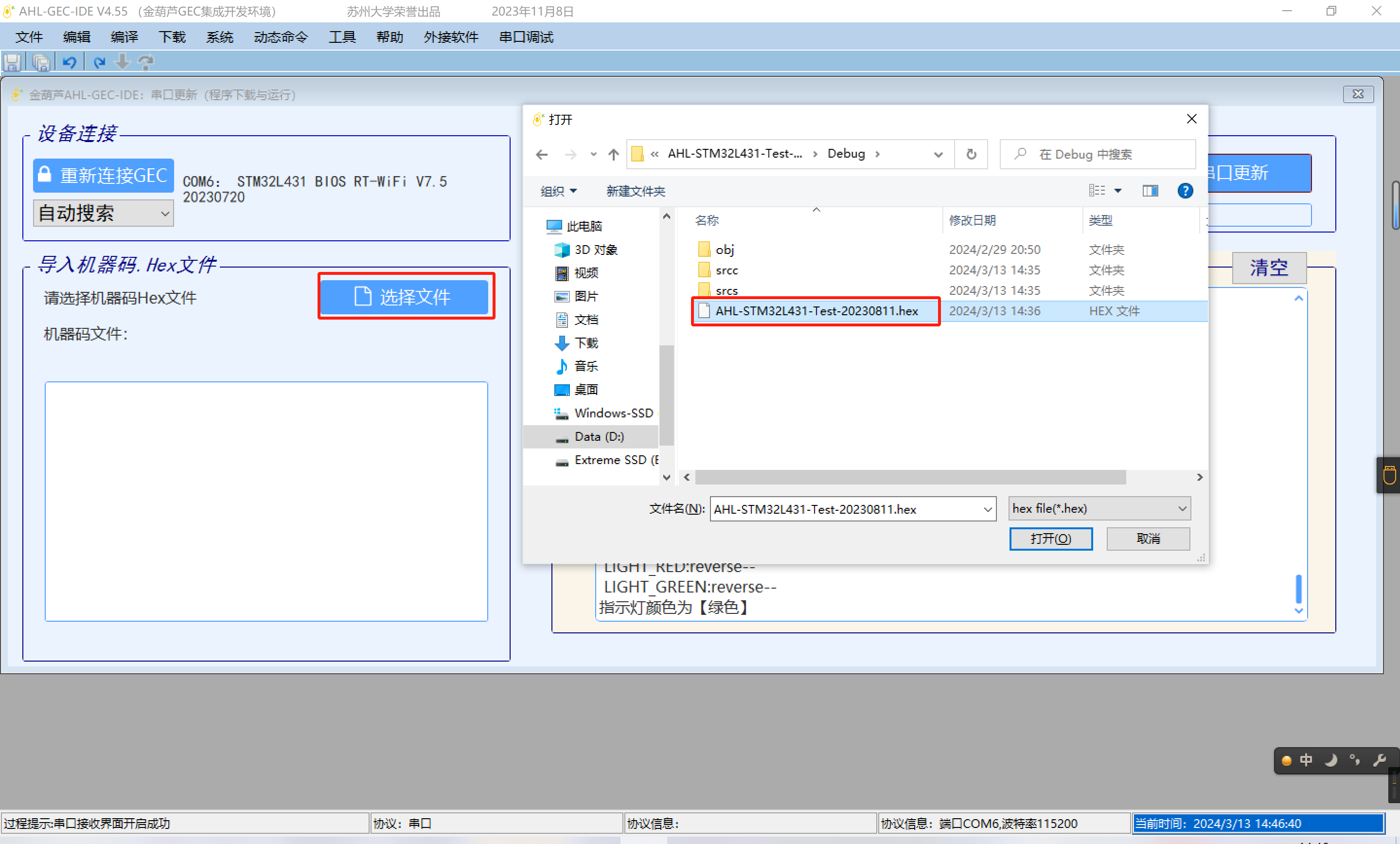Click 取消 to cancel the dialog
Viewport: 1400px width, 844px height.
(1148, 539)
